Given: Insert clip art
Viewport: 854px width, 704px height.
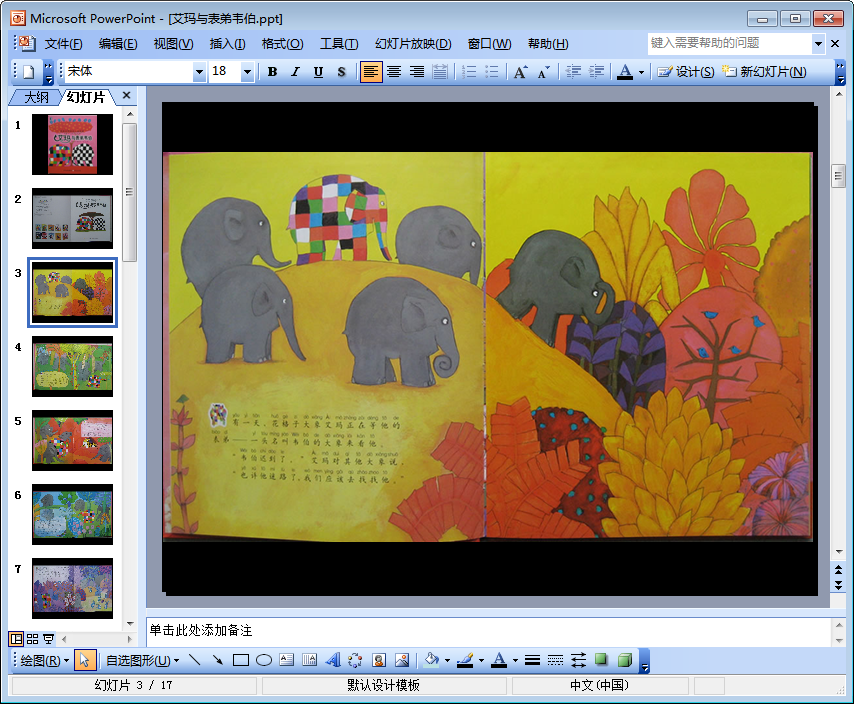Looking at the screenshot, I should coord(379,661).
